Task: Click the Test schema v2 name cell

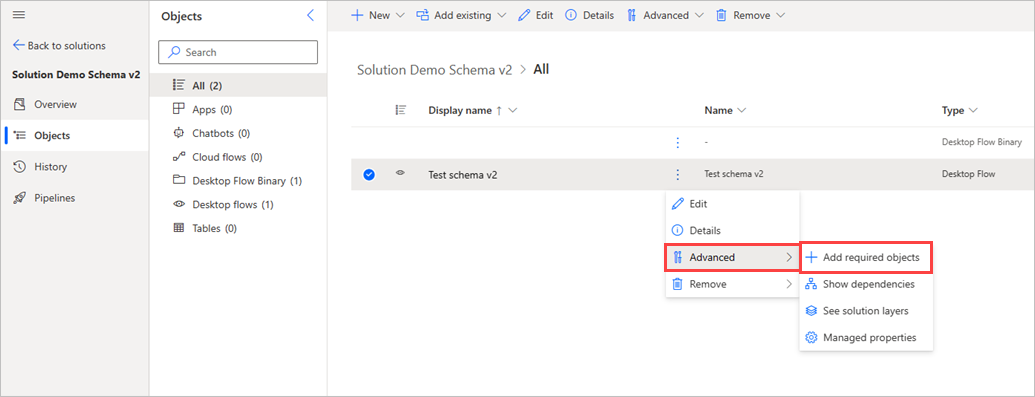Action: 734,174
